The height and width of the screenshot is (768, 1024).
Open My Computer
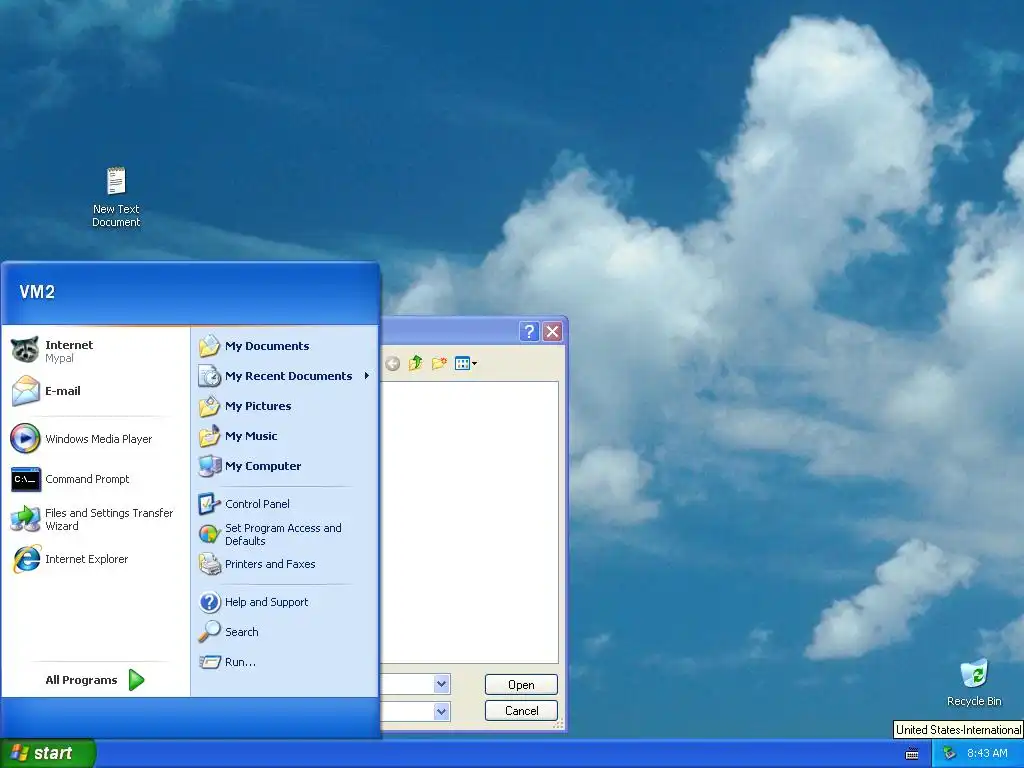click(284, 466)
